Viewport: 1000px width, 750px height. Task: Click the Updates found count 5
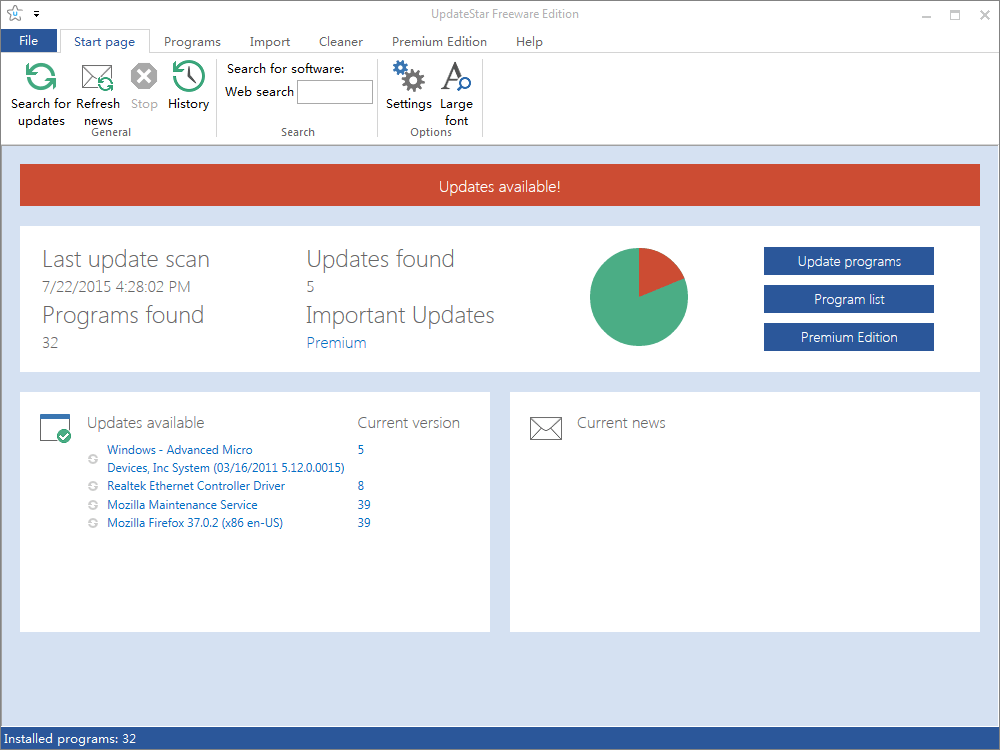pyautogui.click(x=311, y=286)
